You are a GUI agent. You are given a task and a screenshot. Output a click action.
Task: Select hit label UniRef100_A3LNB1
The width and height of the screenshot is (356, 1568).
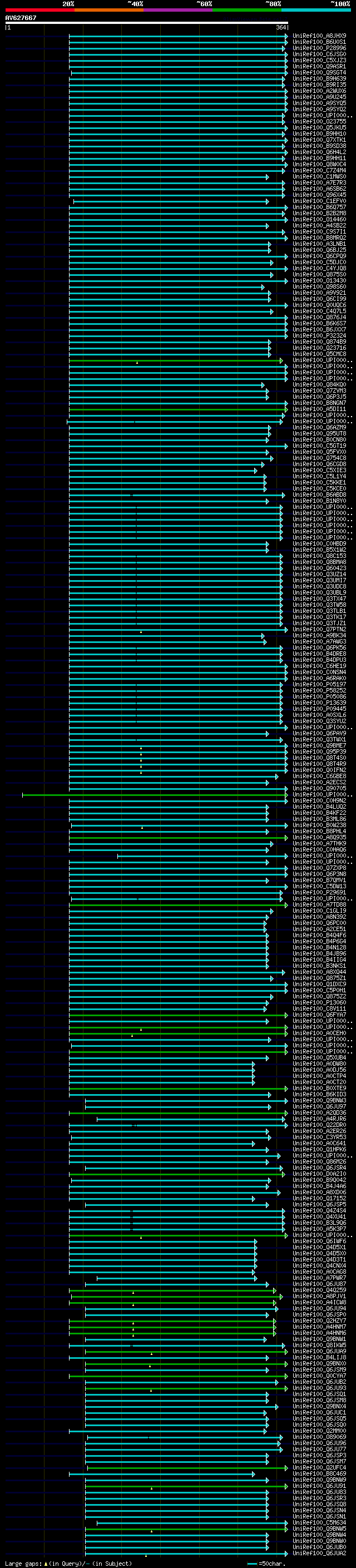(x=319, y=244)
